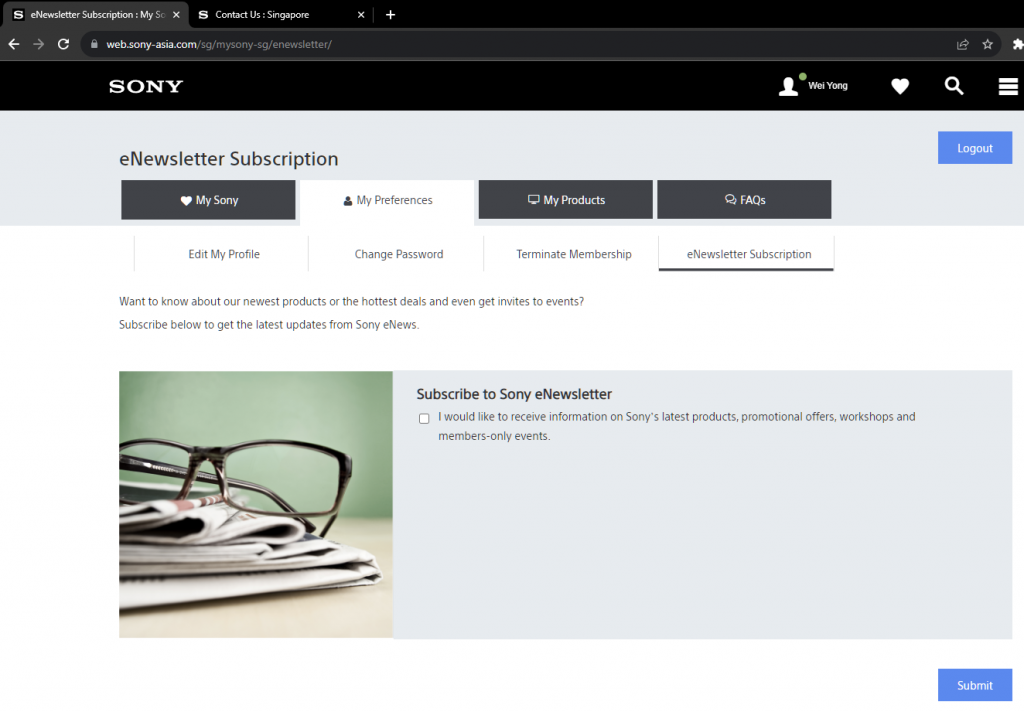This screenshot has width=1024, height=712.
Task: Click the eNewsletter Subscription page title
Action: 229,159
